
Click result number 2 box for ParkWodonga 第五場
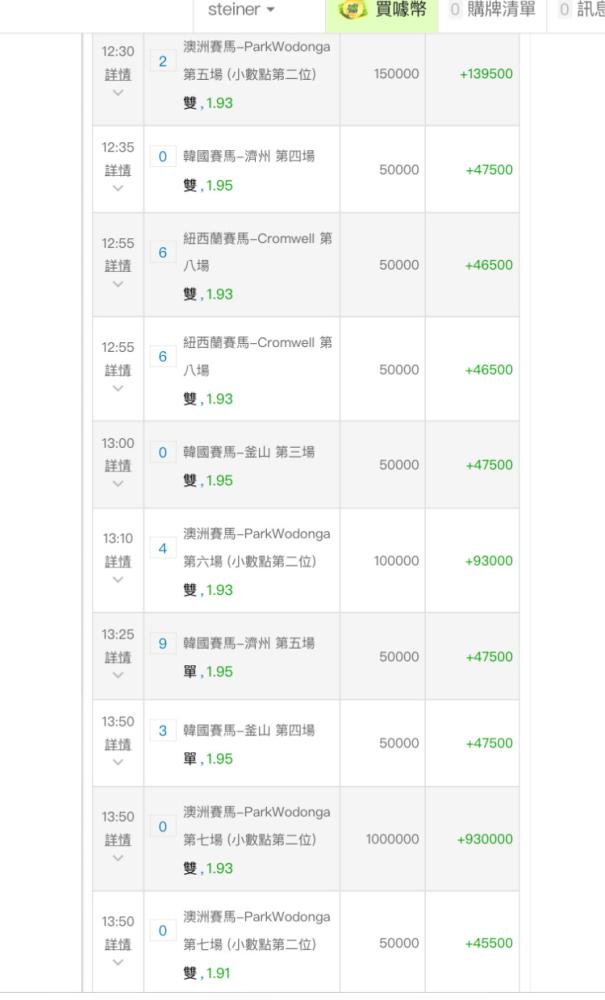pos(163,61)
